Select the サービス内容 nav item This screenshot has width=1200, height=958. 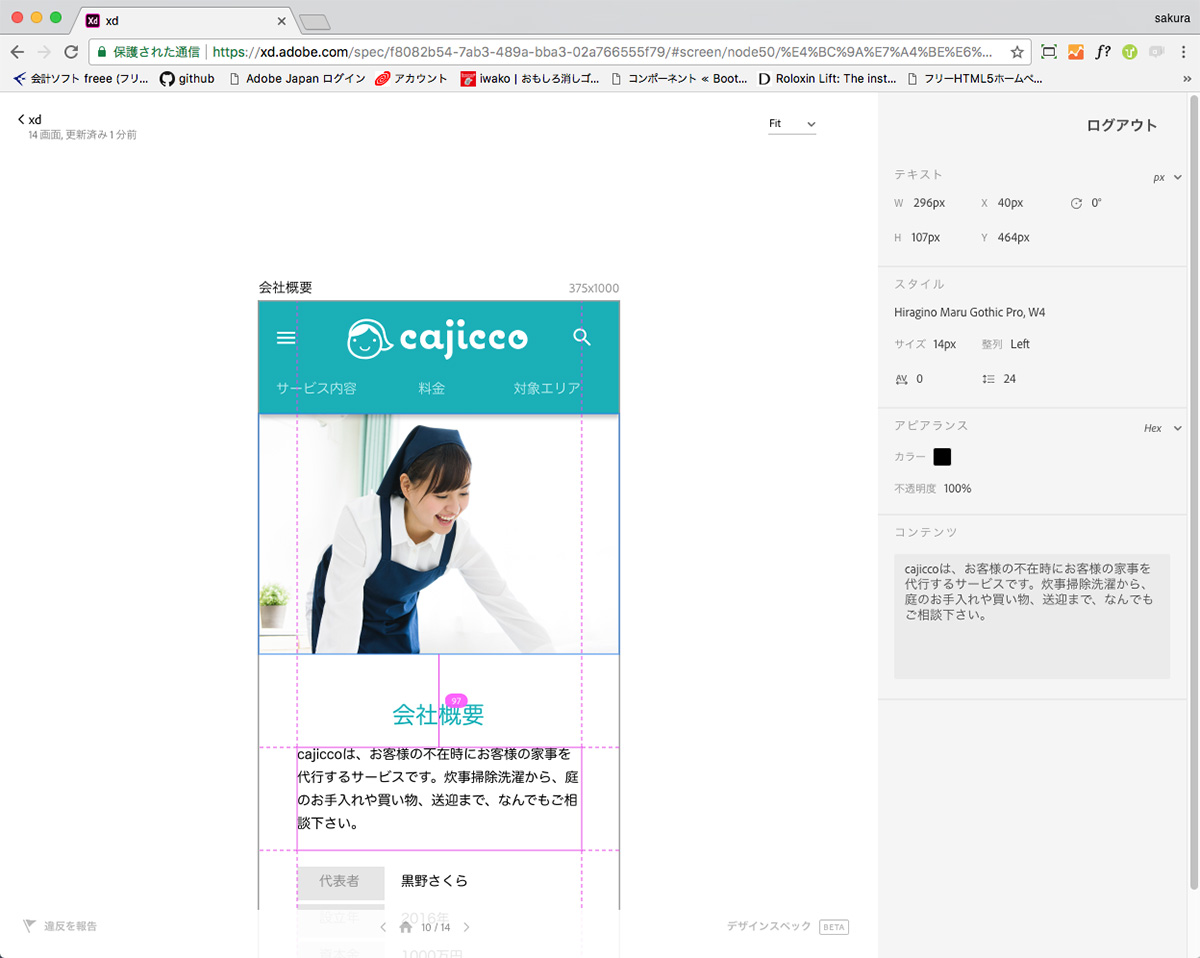coord(317,388)
